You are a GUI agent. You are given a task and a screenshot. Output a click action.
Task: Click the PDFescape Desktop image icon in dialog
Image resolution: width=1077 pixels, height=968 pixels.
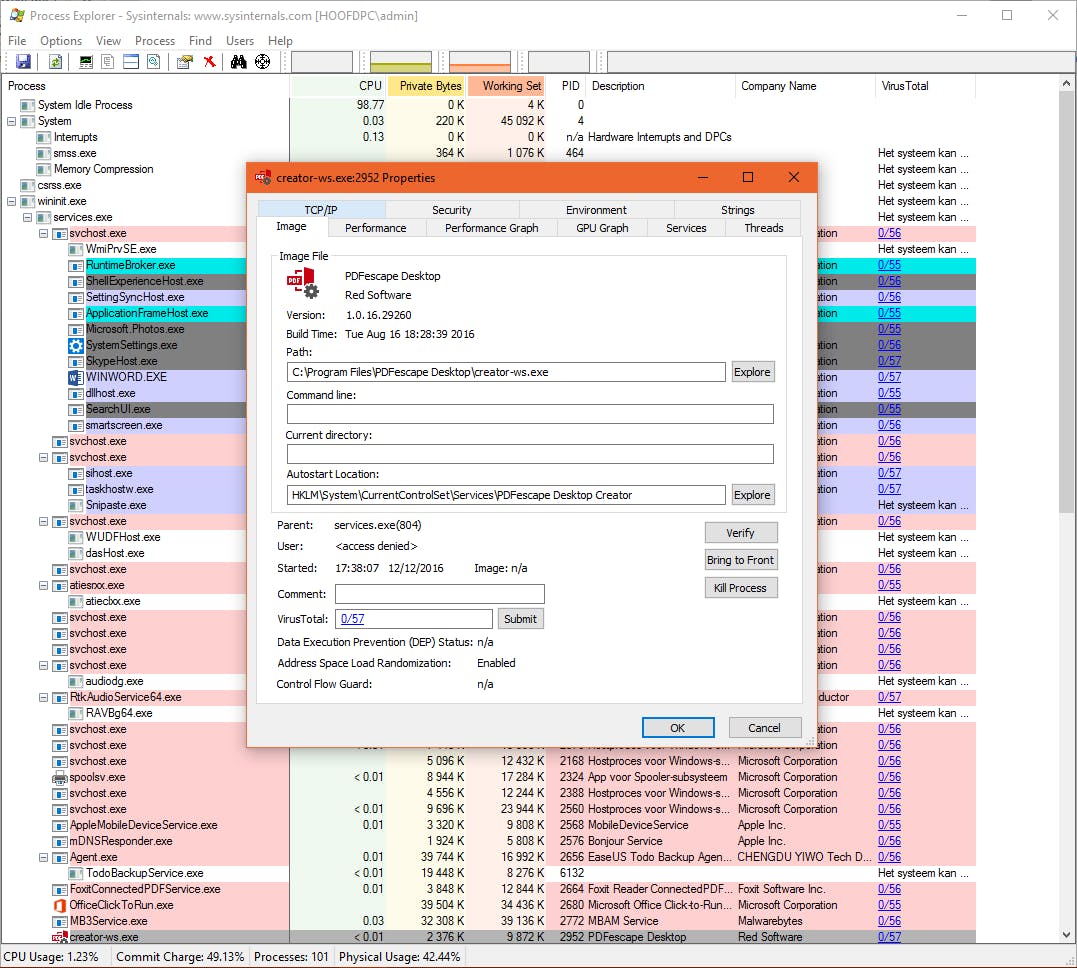coord(302,283)
